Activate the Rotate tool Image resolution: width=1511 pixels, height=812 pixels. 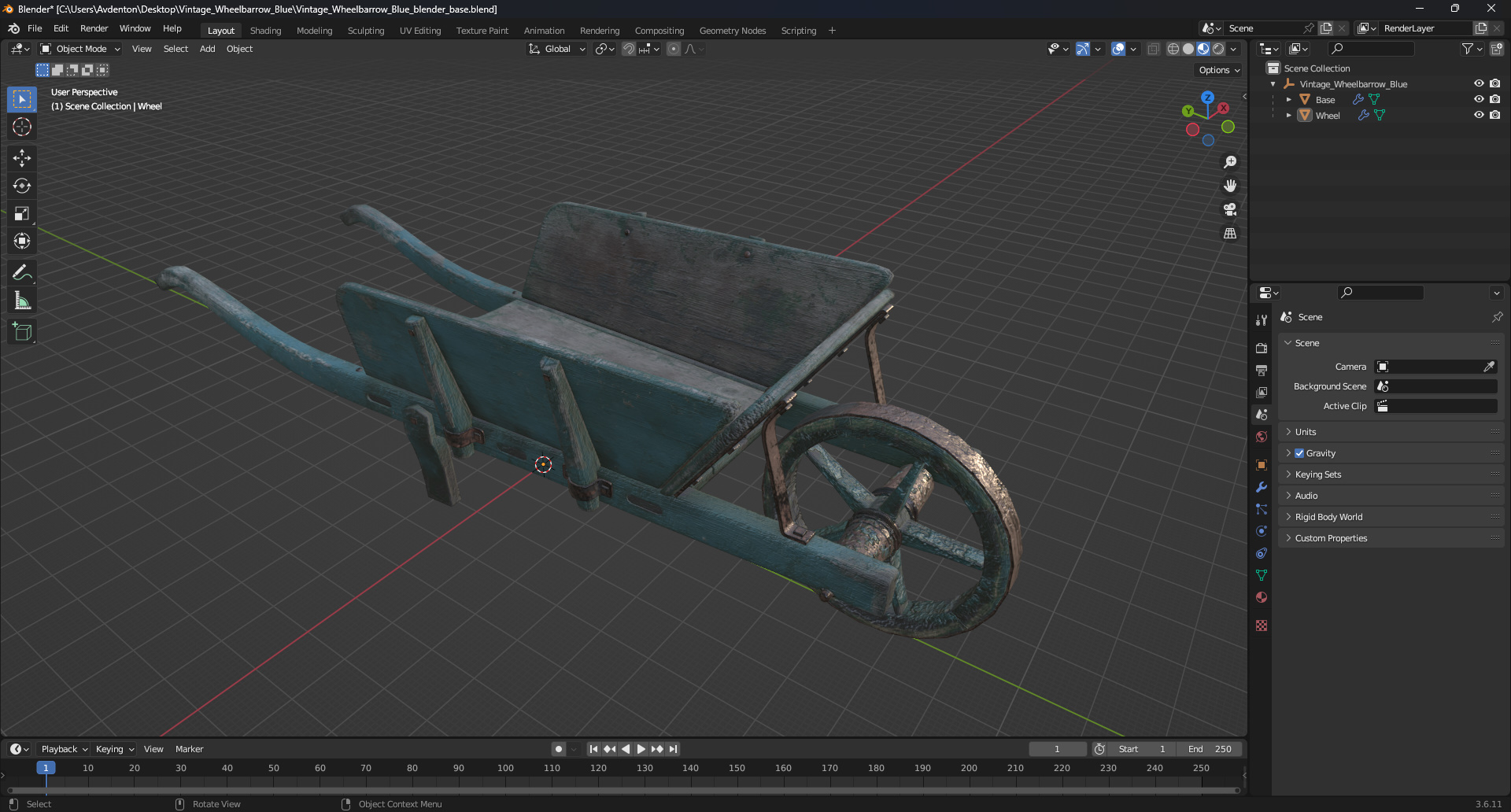22,186
